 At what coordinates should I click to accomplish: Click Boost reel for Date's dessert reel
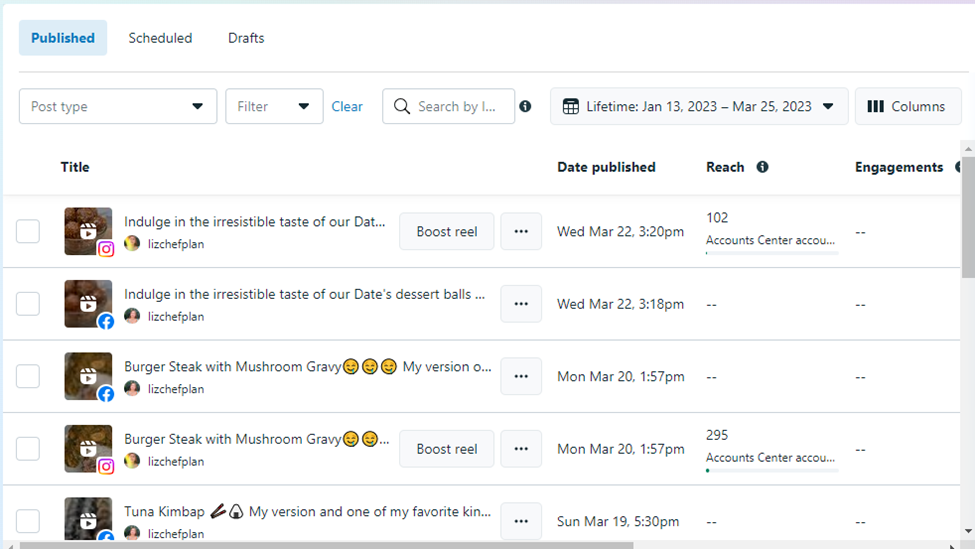coord(447,231)
